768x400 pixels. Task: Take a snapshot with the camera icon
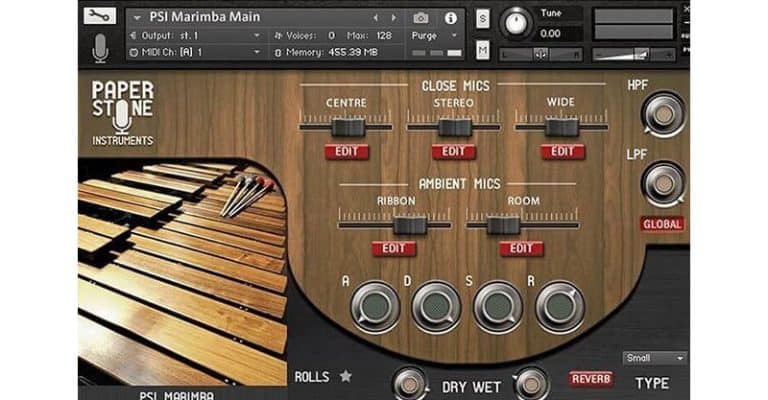tap(420, 18)
